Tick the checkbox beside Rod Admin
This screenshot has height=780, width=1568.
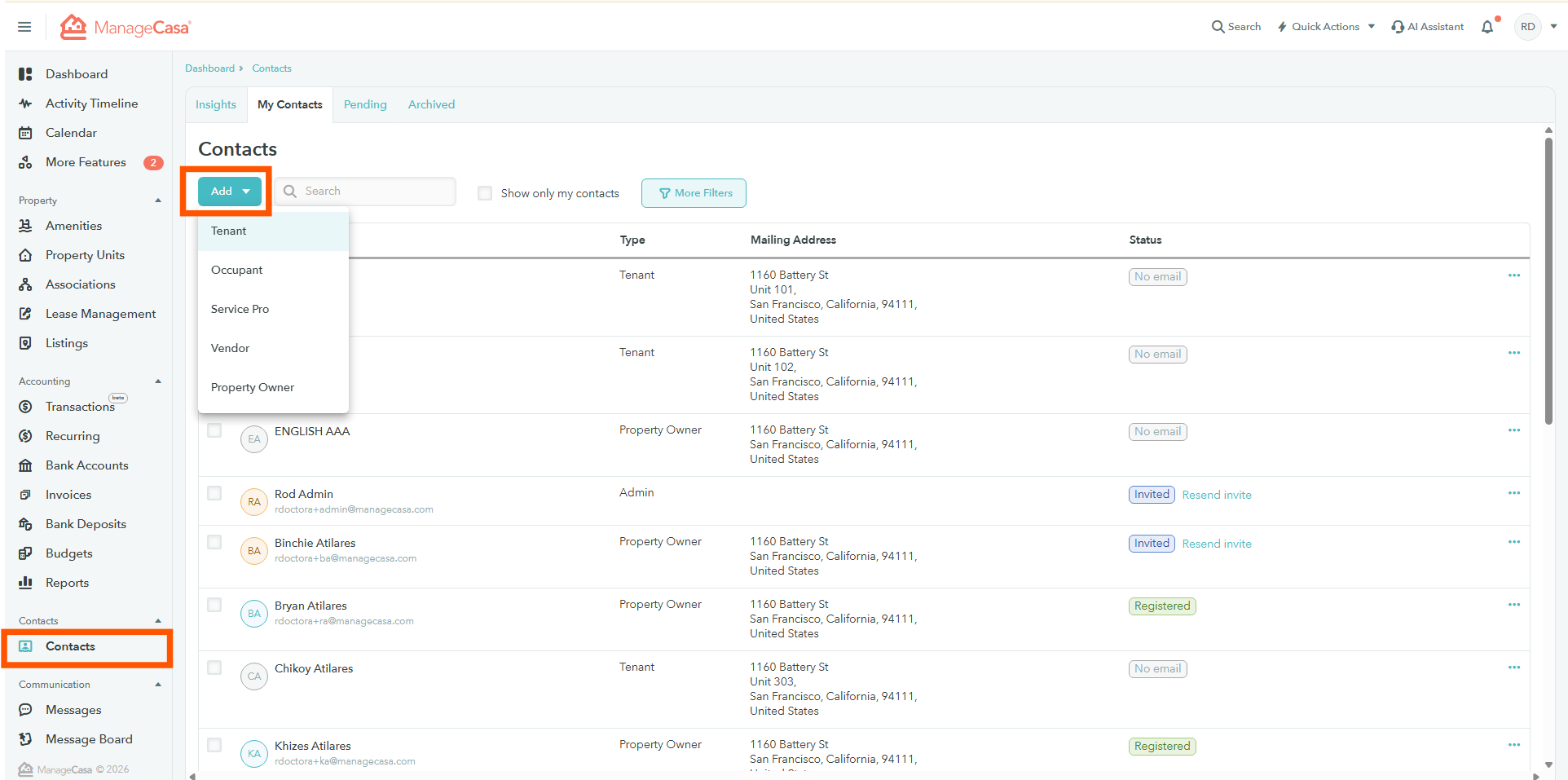coord(214,493)
